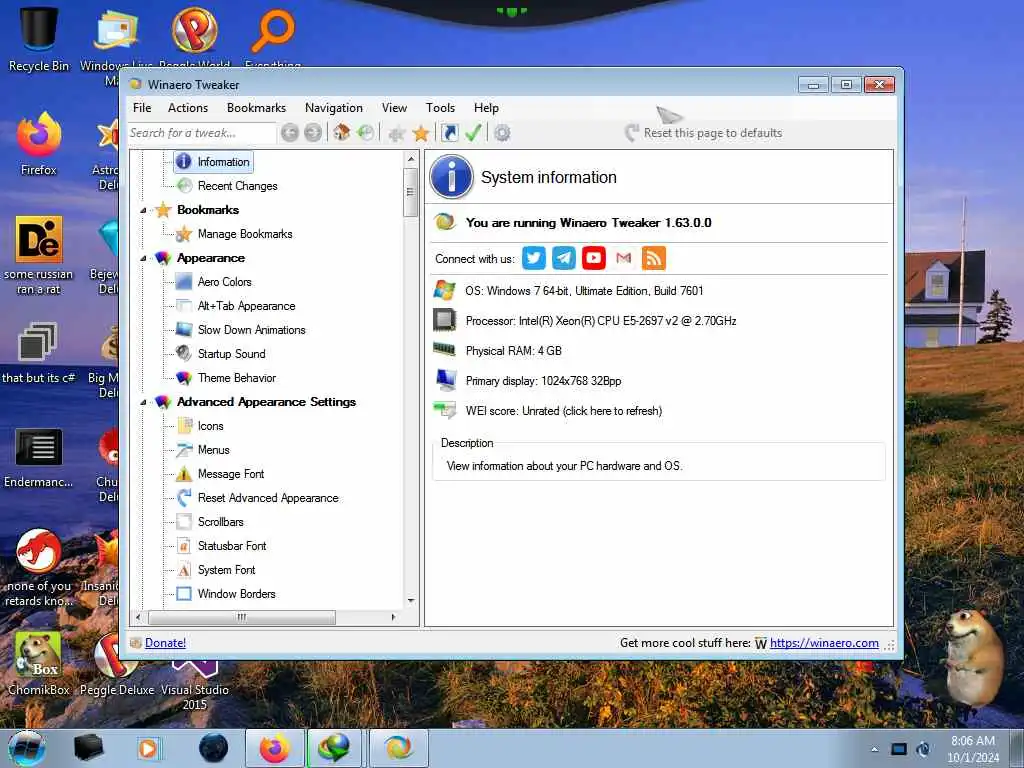Click the Donate! link
The width and height of the screenshot is (1024, 768).
(x=165, y=643)
